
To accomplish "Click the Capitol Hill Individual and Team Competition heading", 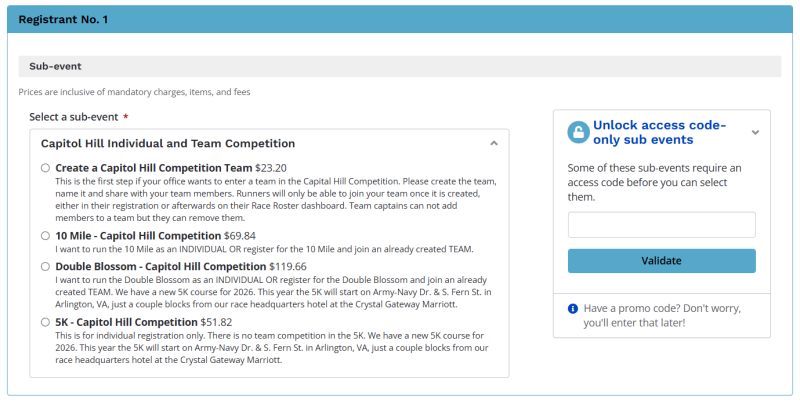I will pyautogui.click(x=168, y=143).
